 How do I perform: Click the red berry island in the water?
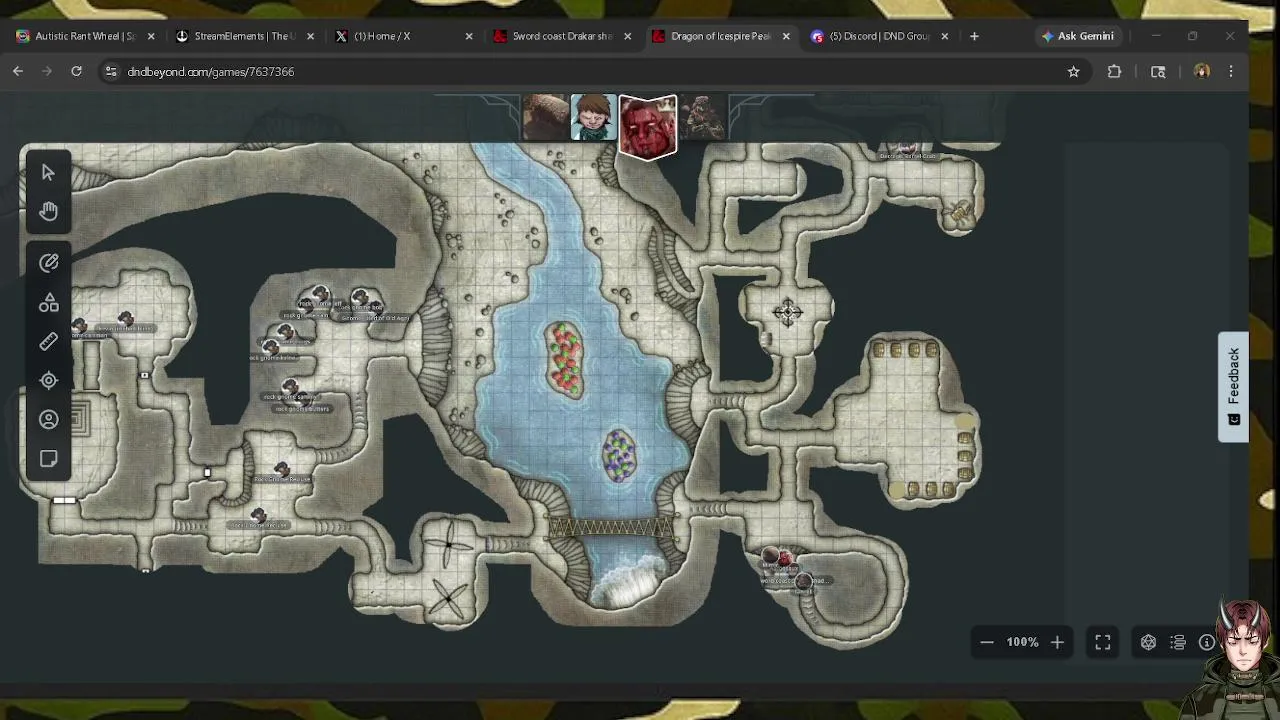click(564, 358)
